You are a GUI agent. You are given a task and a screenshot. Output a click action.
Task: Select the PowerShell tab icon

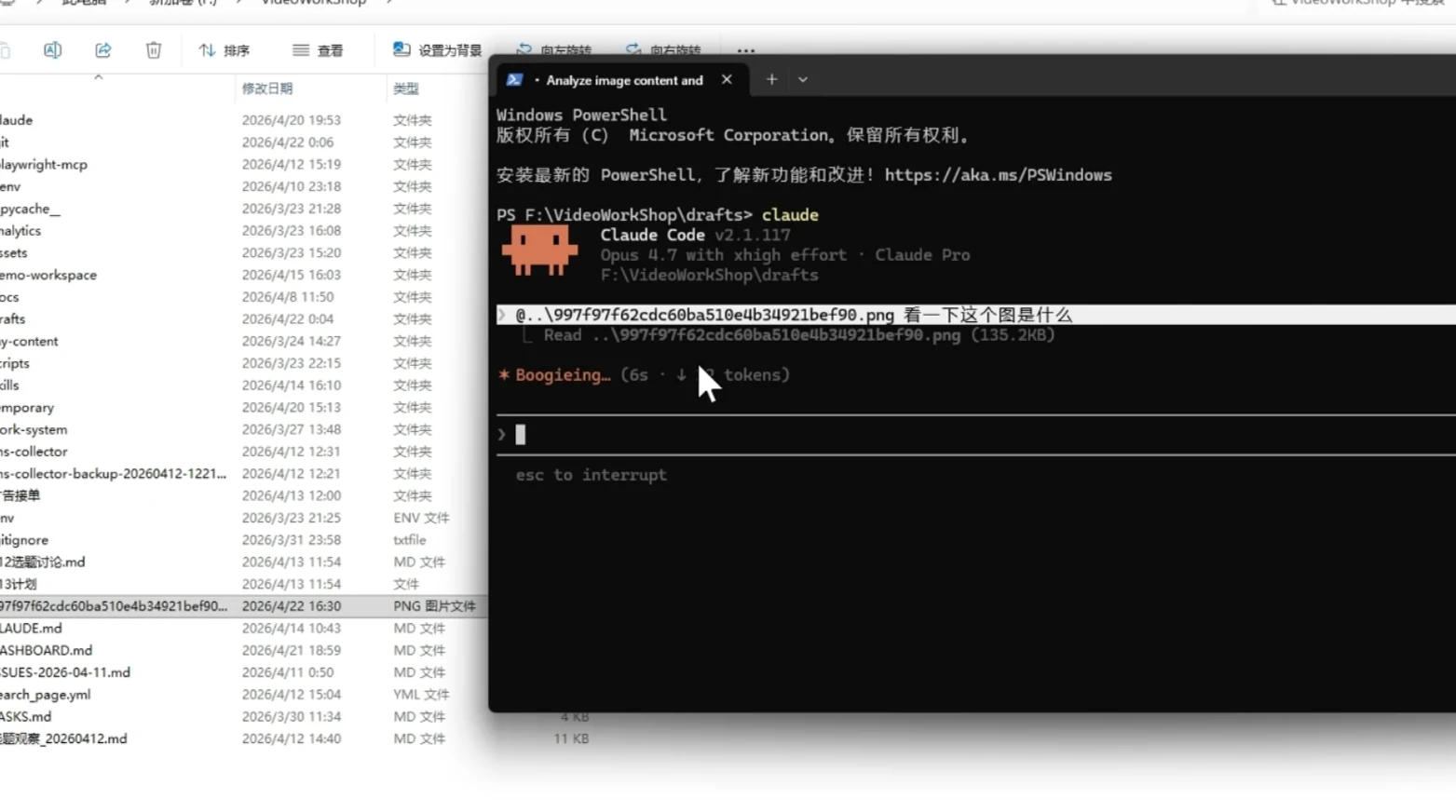click(x=514, y=80)
